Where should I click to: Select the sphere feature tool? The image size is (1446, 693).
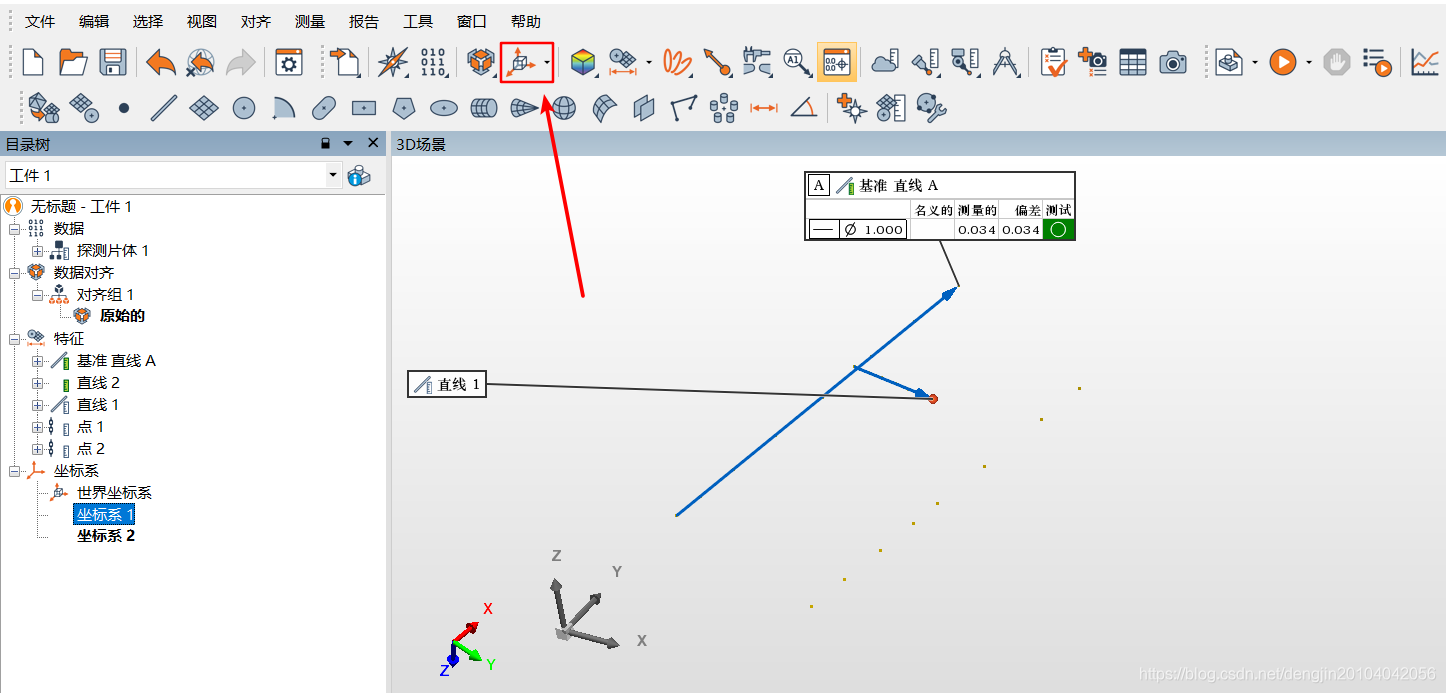point(564,107)
